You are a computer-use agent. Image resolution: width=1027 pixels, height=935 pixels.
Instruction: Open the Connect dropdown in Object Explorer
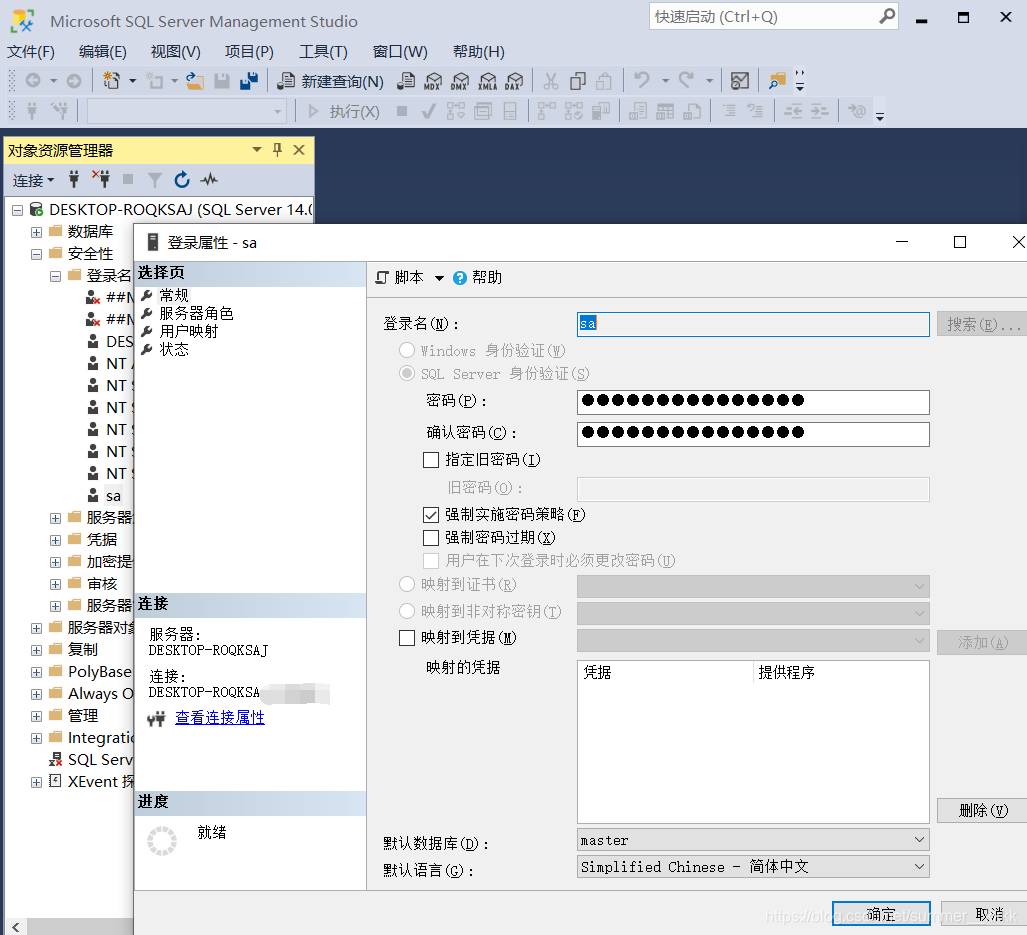[33, 179]
